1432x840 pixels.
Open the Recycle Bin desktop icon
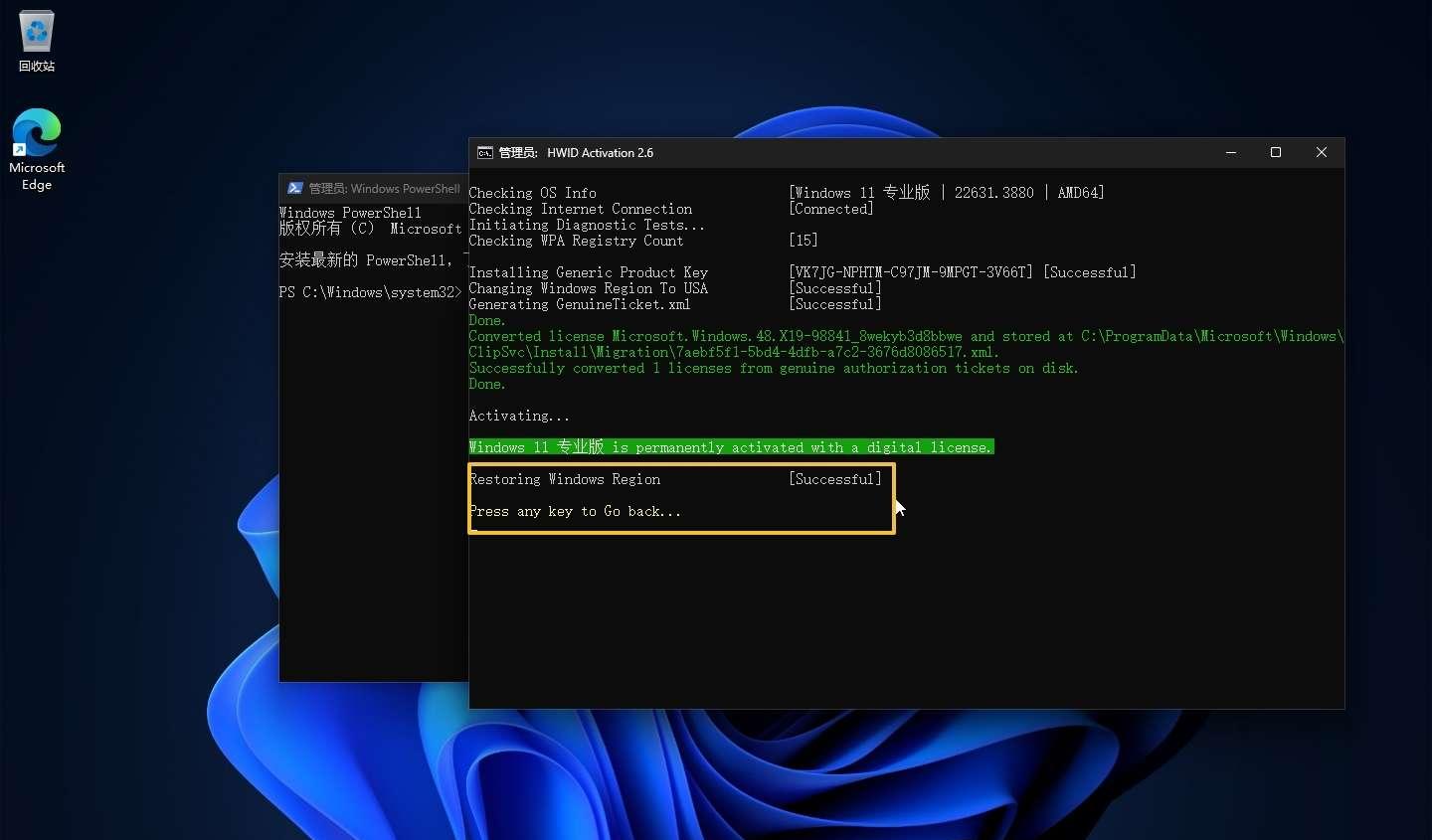(x=37, y=42)
